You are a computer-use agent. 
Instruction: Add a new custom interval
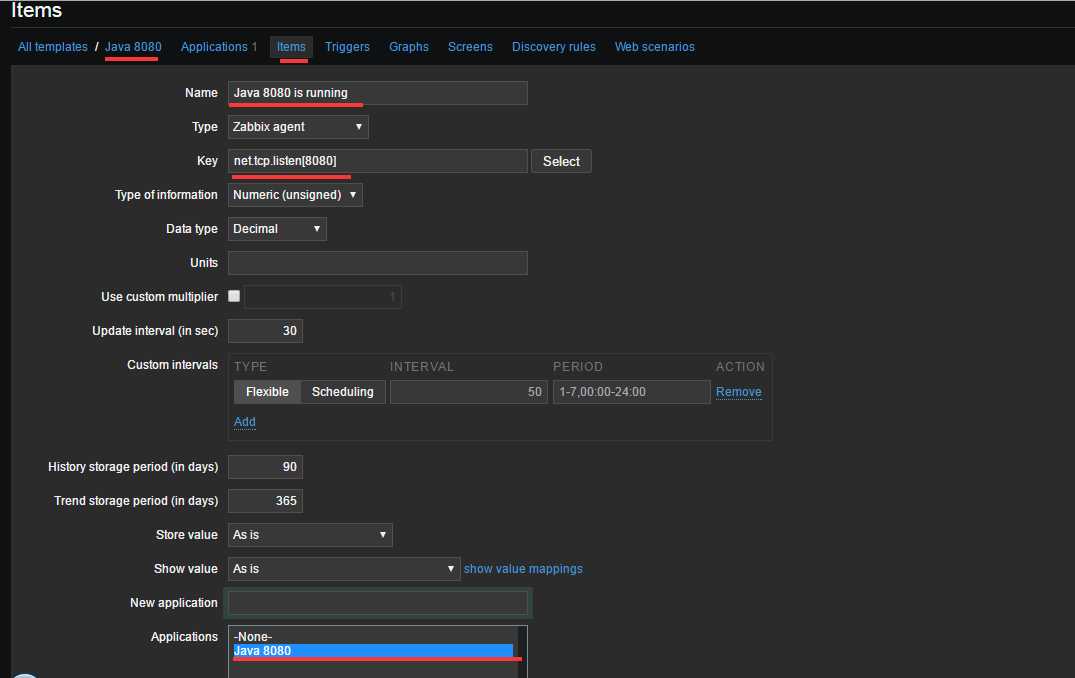(245, 422)
